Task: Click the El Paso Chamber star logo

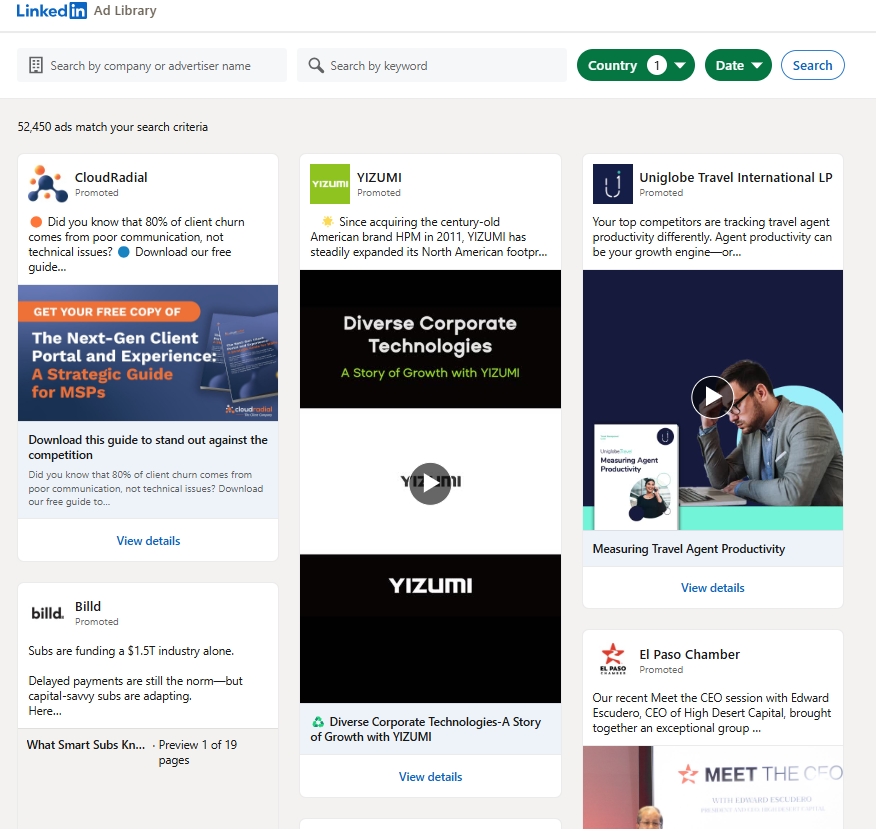Action: tap(613, 659)
